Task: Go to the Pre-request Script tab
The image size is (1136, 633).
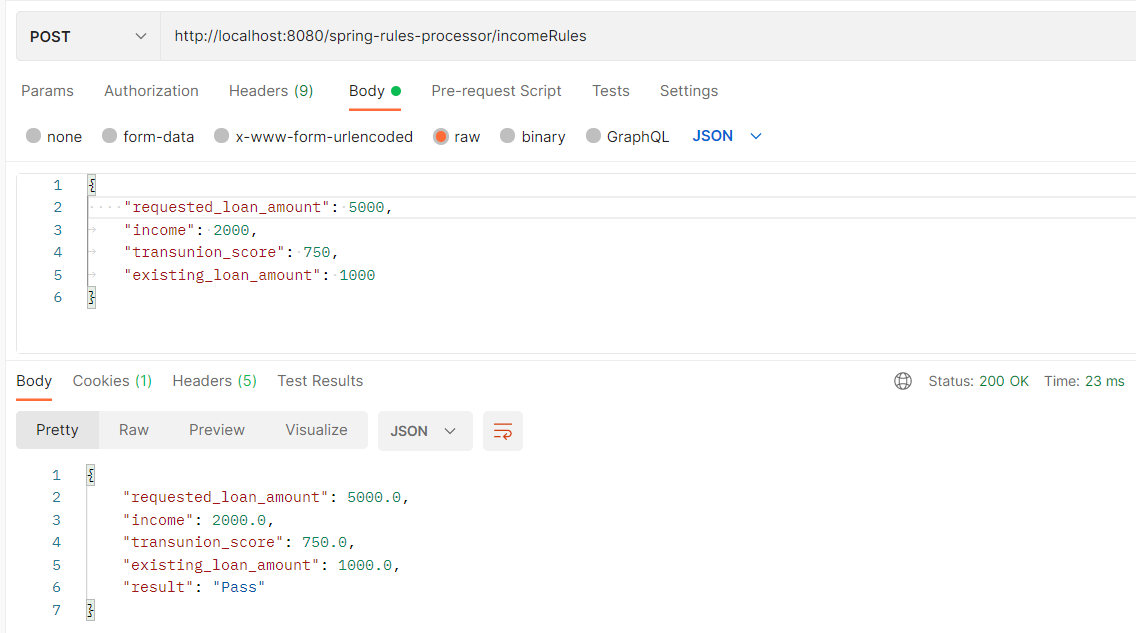Action: 496,91
